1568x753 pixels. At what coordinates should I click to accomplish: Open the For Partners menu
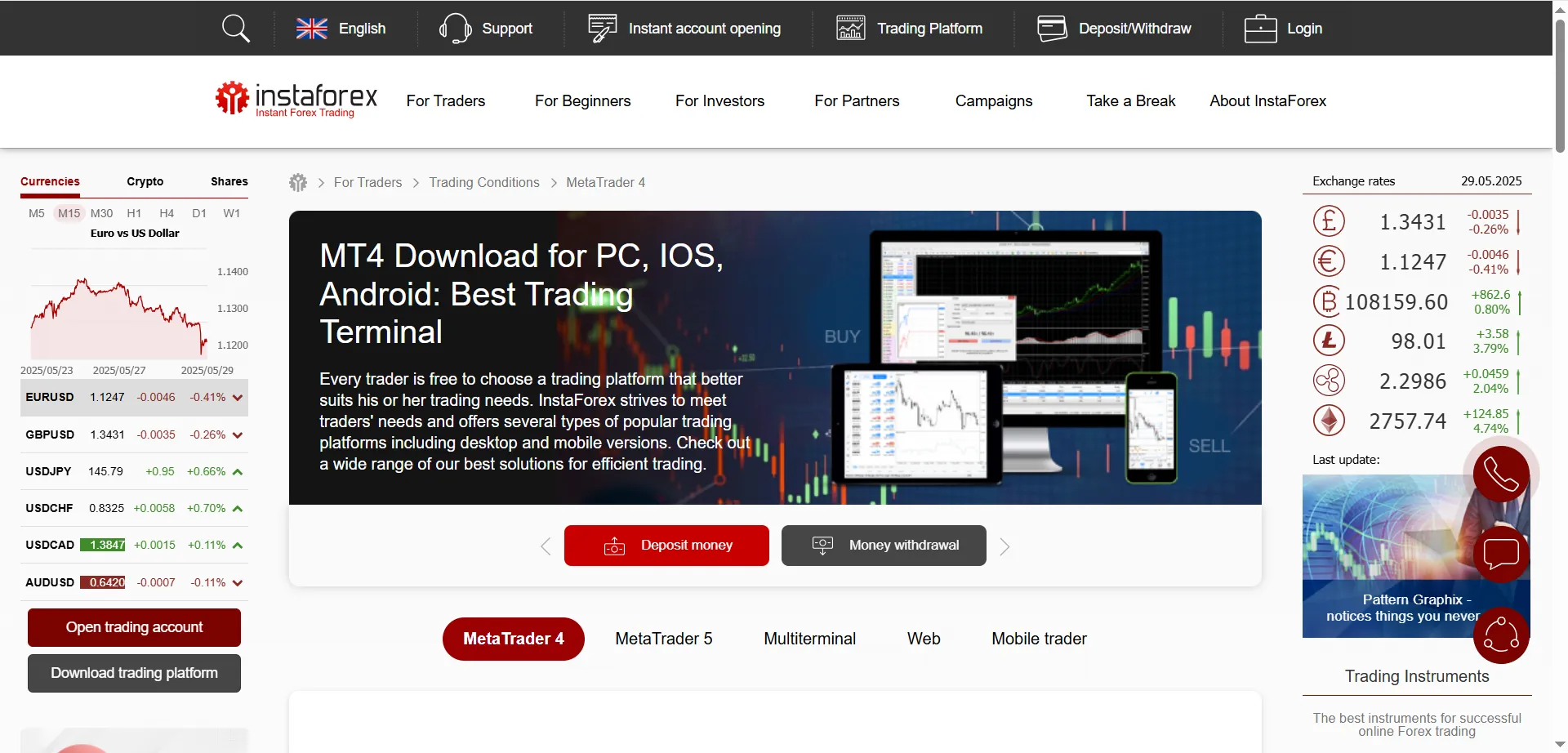(x=857, y=101)
